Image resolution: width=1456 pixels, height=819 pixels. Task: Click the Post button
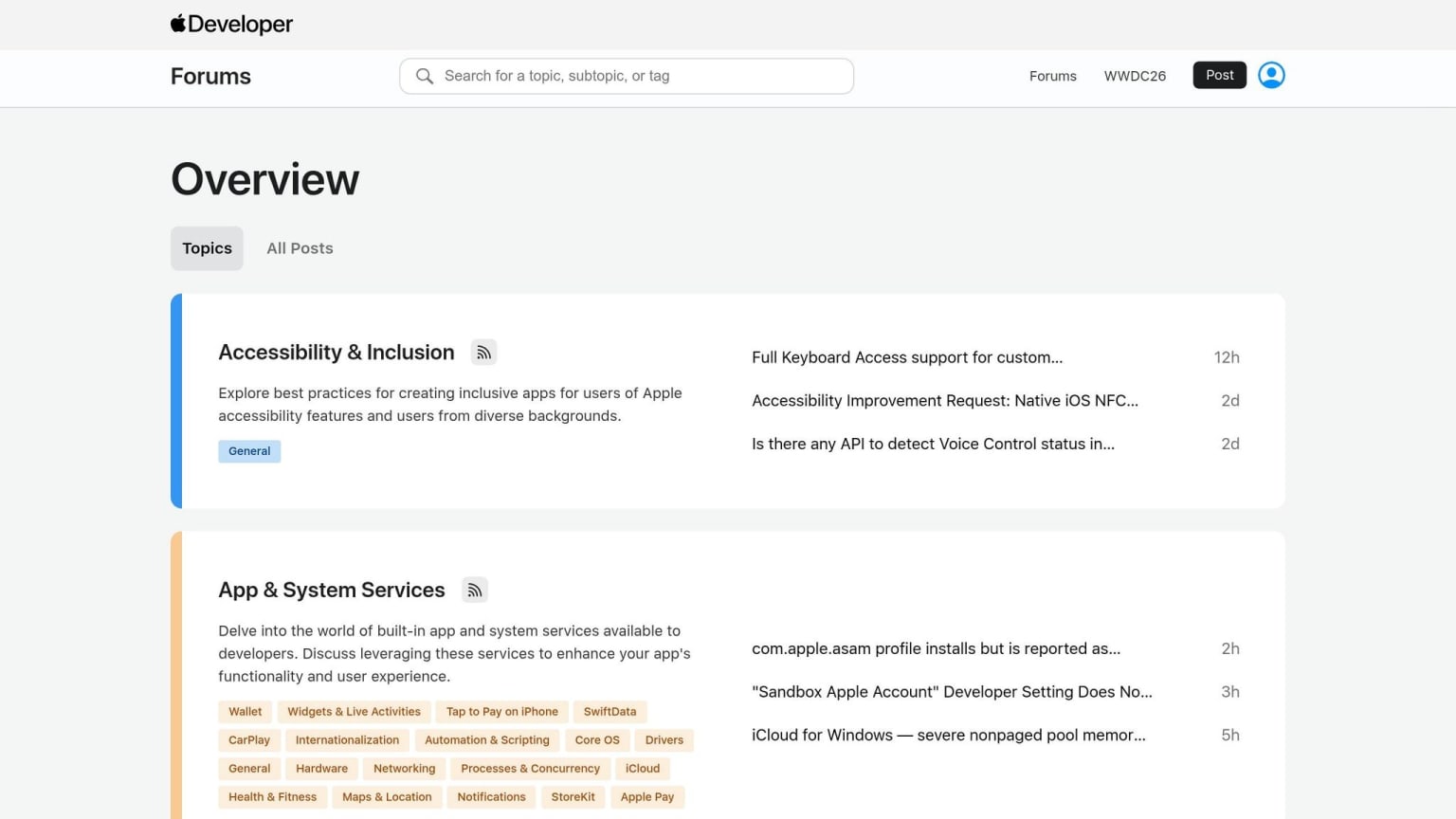coord(1219,75)
